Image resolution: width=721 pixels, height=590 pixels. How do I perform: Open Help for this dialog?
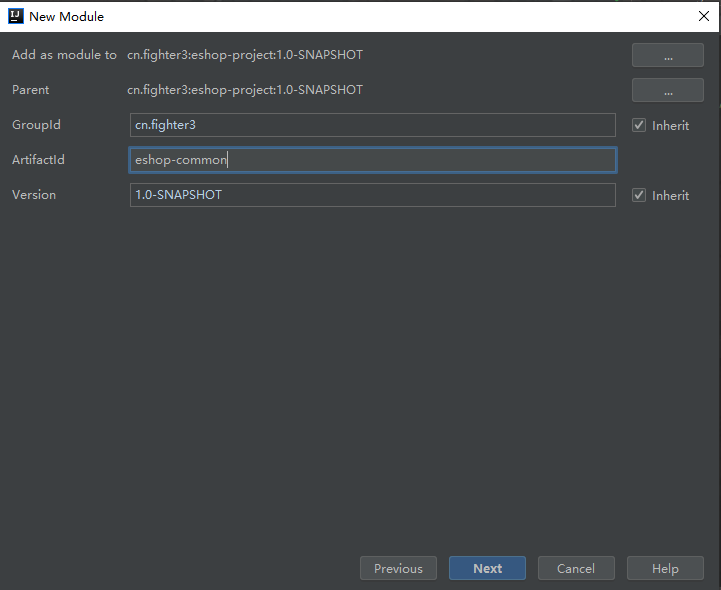665,568
